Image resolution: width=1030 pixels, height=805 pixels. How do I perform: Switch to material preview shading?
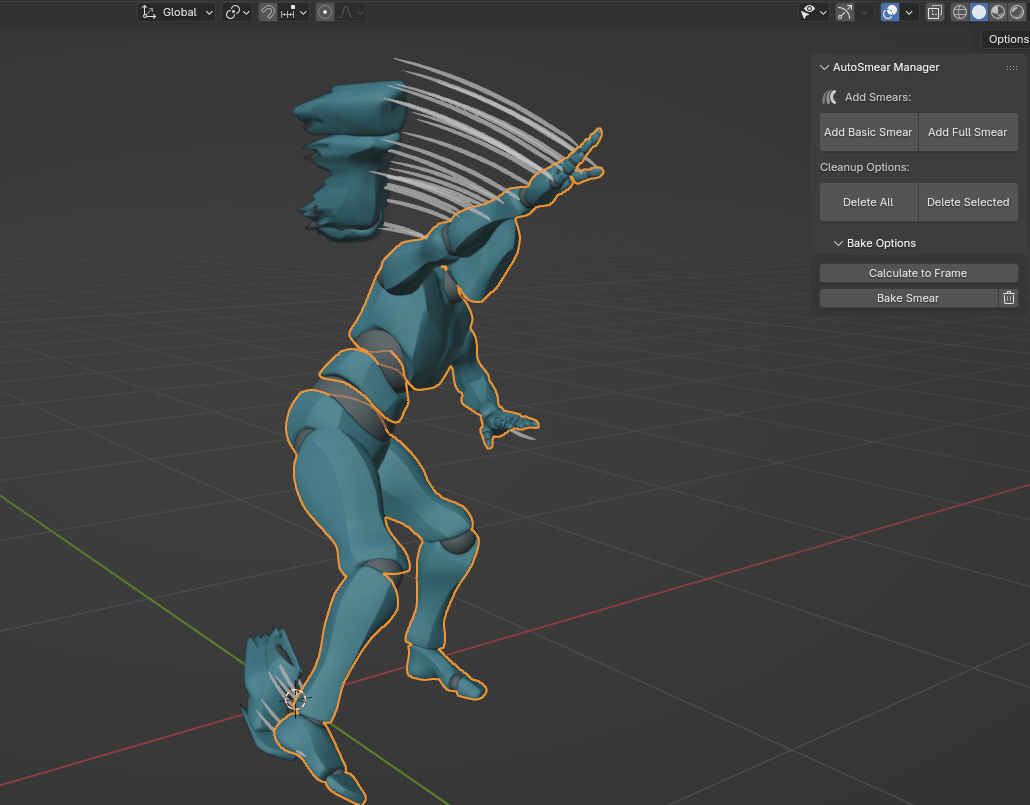pyautogui.click(x=998, y=12)
